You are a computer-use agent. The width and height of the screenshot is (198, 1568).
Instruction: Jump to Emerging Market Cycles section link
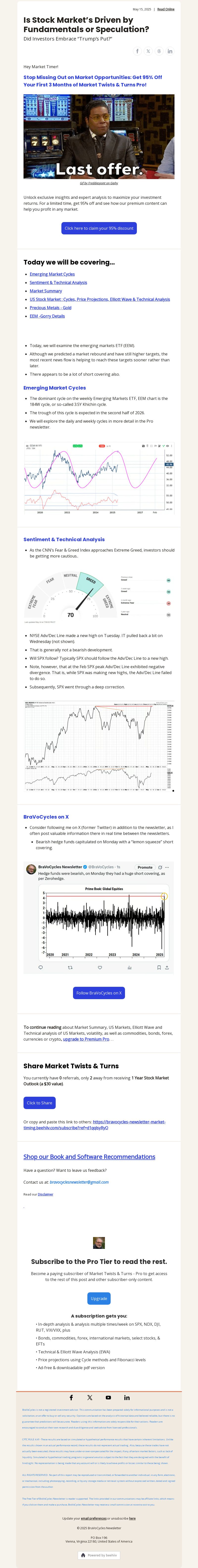click(52, 274)
